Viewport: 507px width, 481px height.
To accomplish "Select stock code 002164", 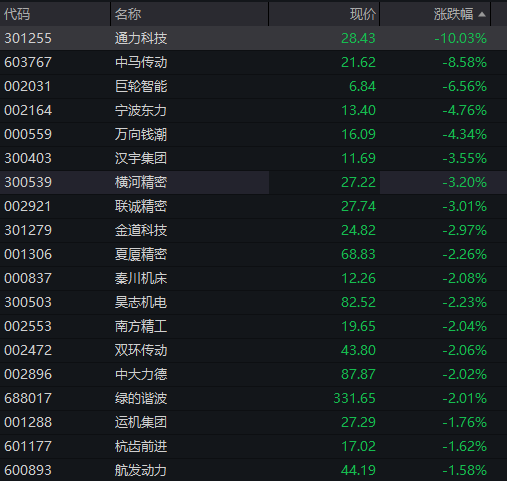I will (x=28, y=110).
